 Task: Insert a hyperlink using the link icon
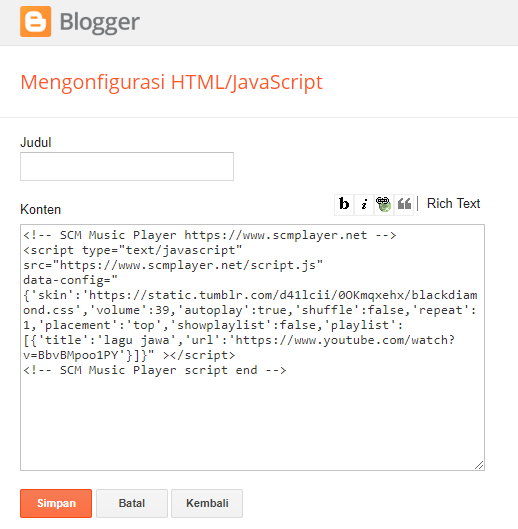384,204
